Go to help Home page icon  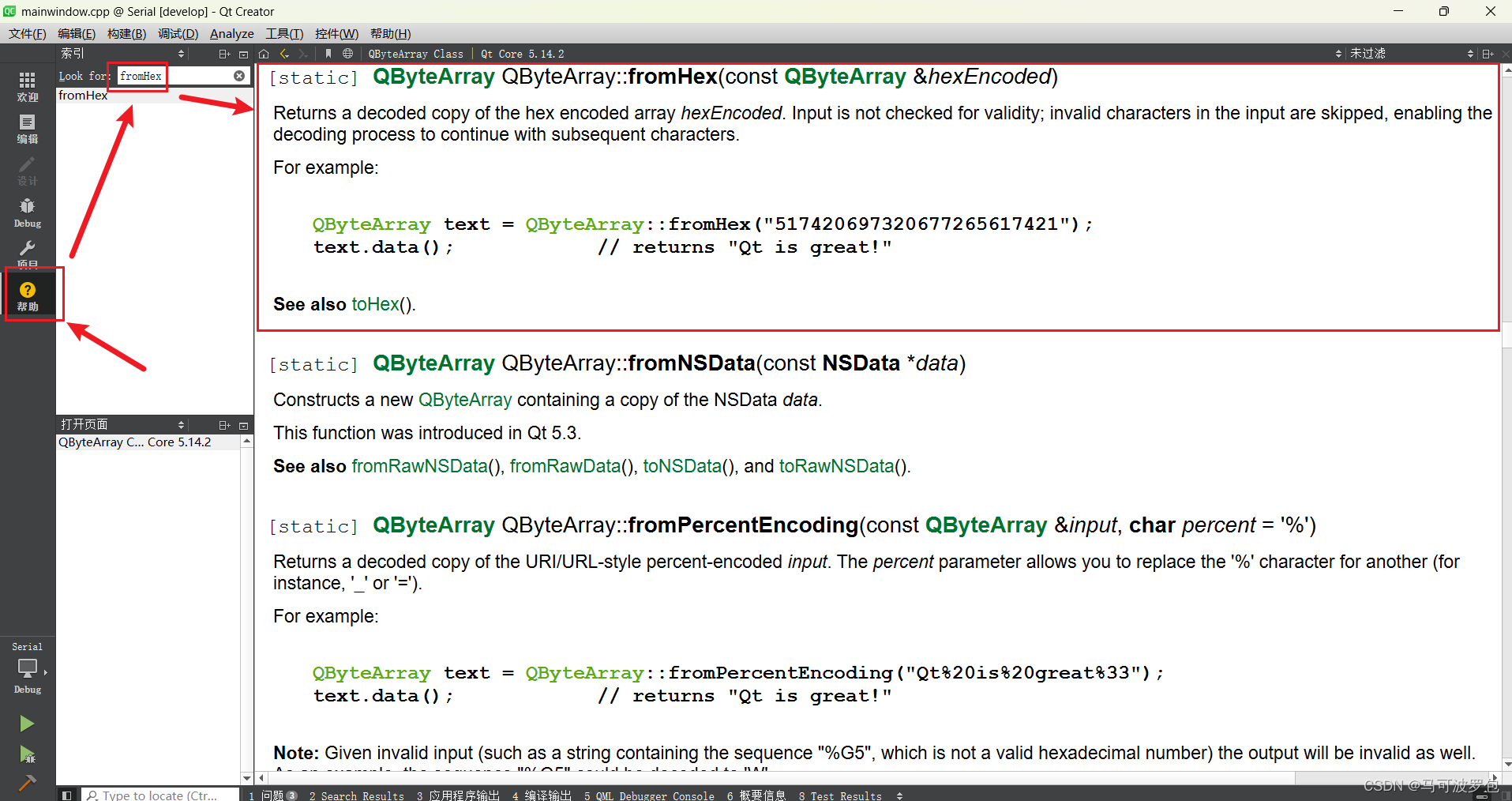click(264, 54)
